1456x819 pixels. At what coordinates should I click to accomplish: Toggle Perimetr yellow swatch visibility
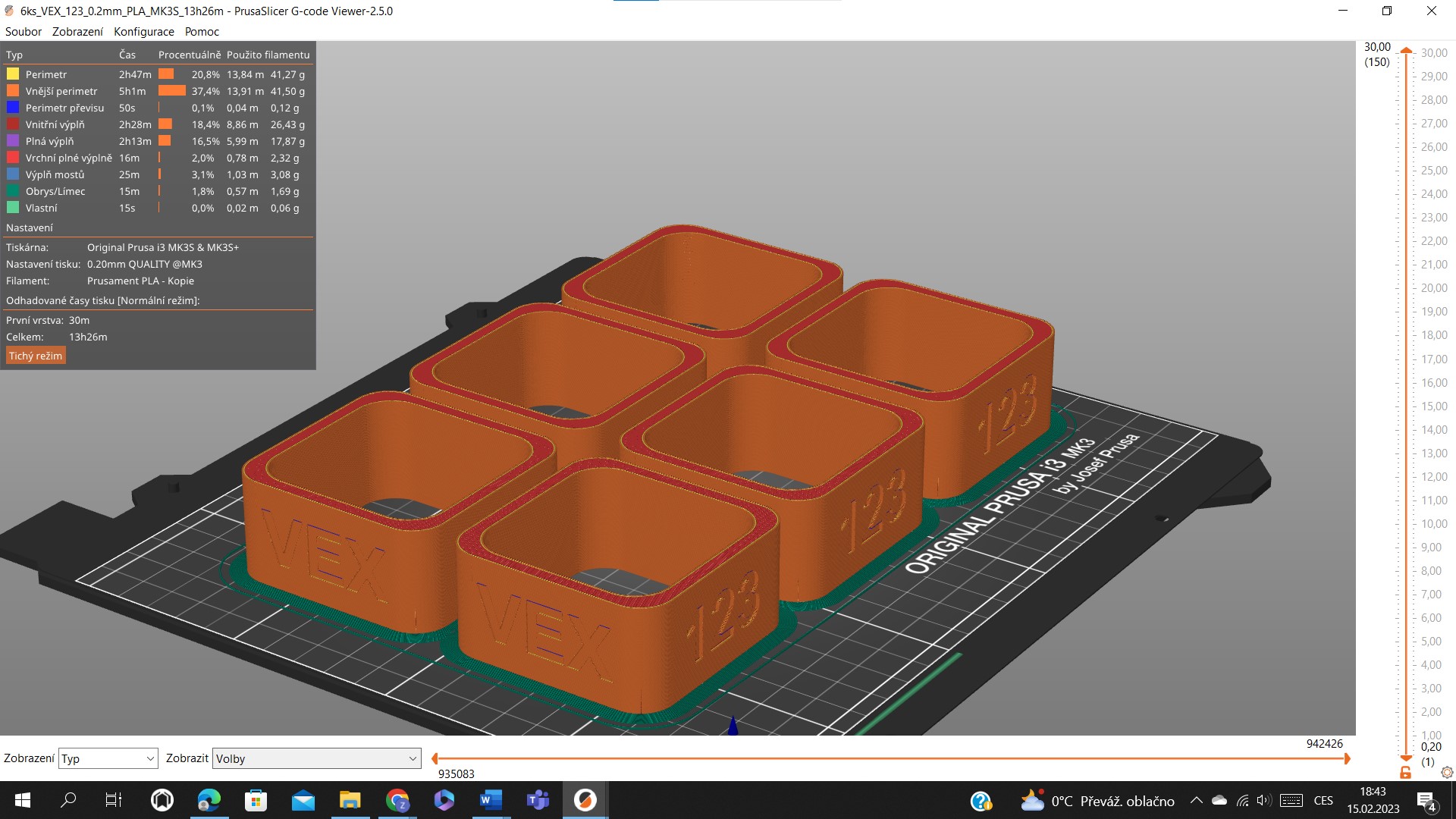point(13,74)
